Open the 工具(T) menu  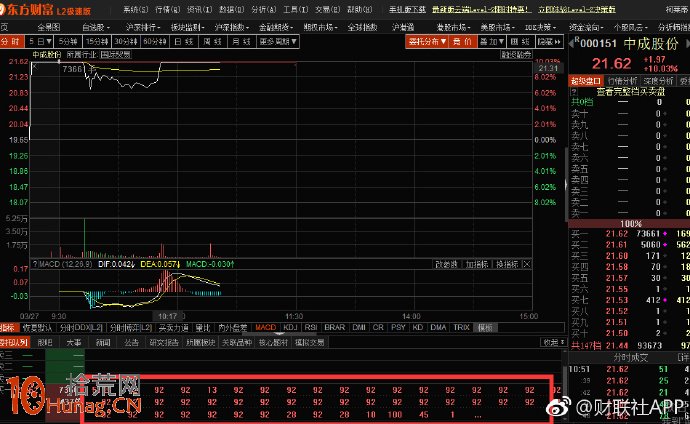(x=295, y=9)
